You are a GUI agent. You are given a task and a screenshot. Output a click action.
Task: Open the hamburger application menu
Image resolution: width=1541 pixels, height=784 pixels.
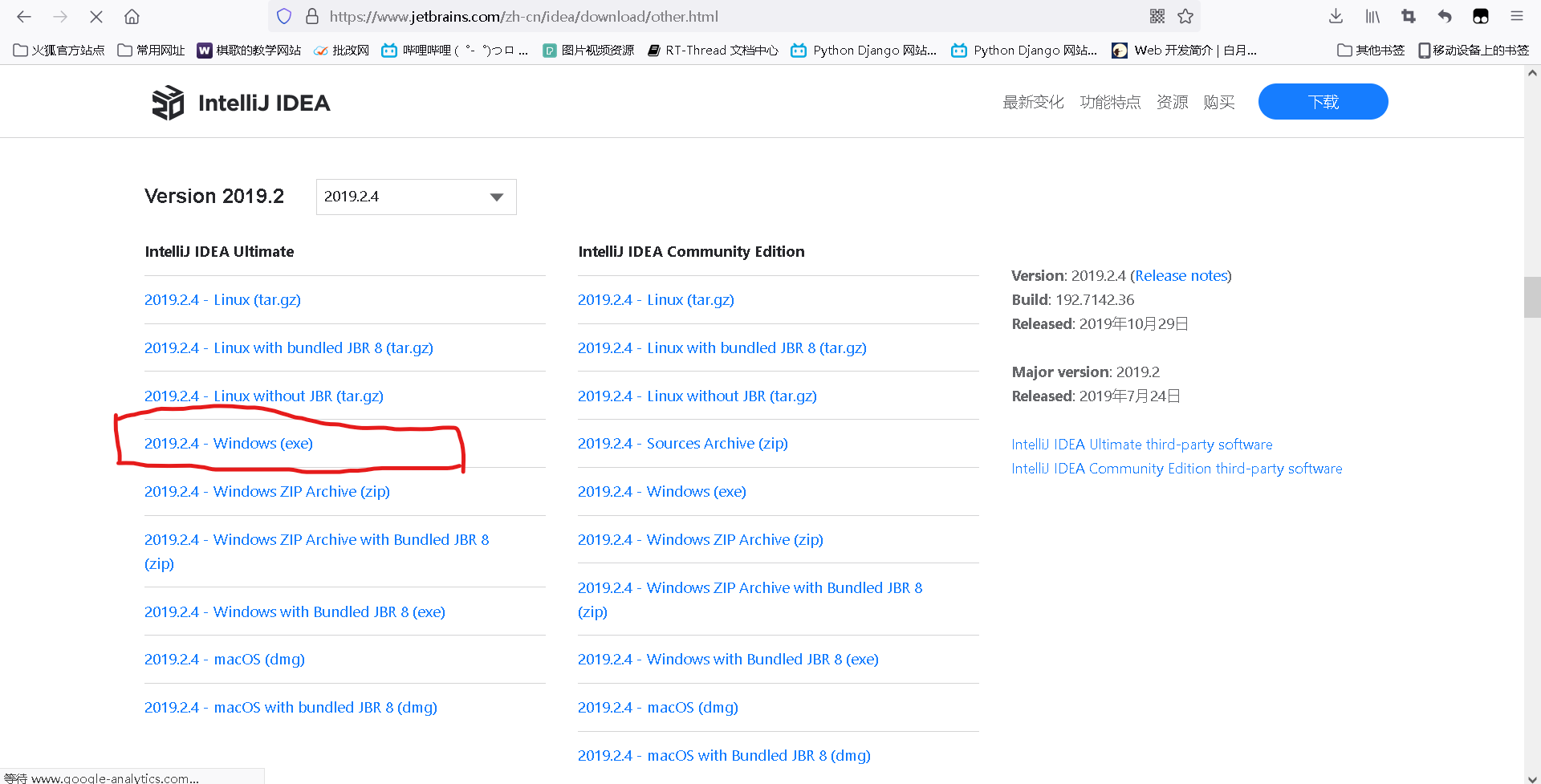[1516, 16]
